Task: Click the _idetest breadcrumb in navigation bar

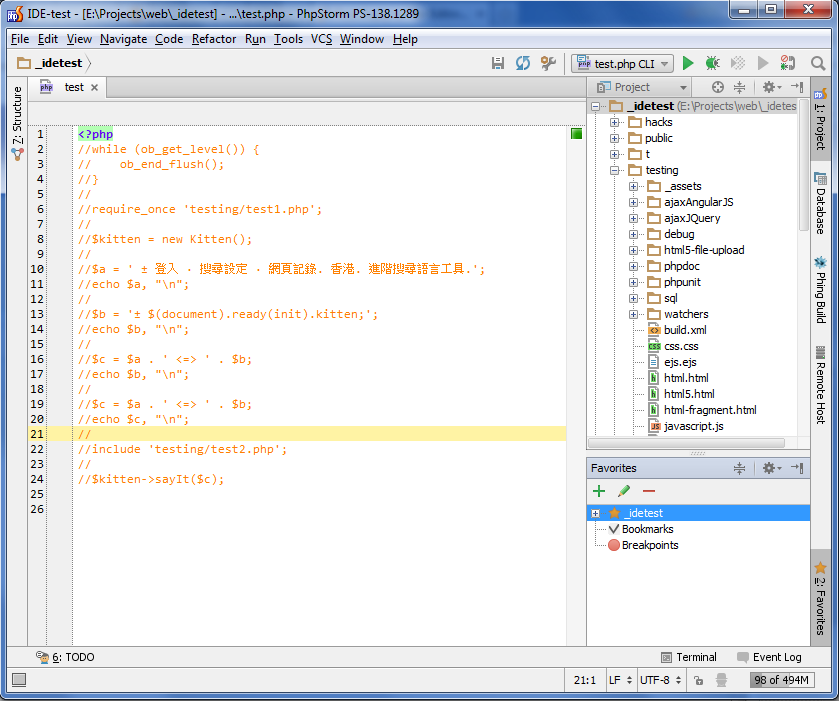Action: [50, 63]
